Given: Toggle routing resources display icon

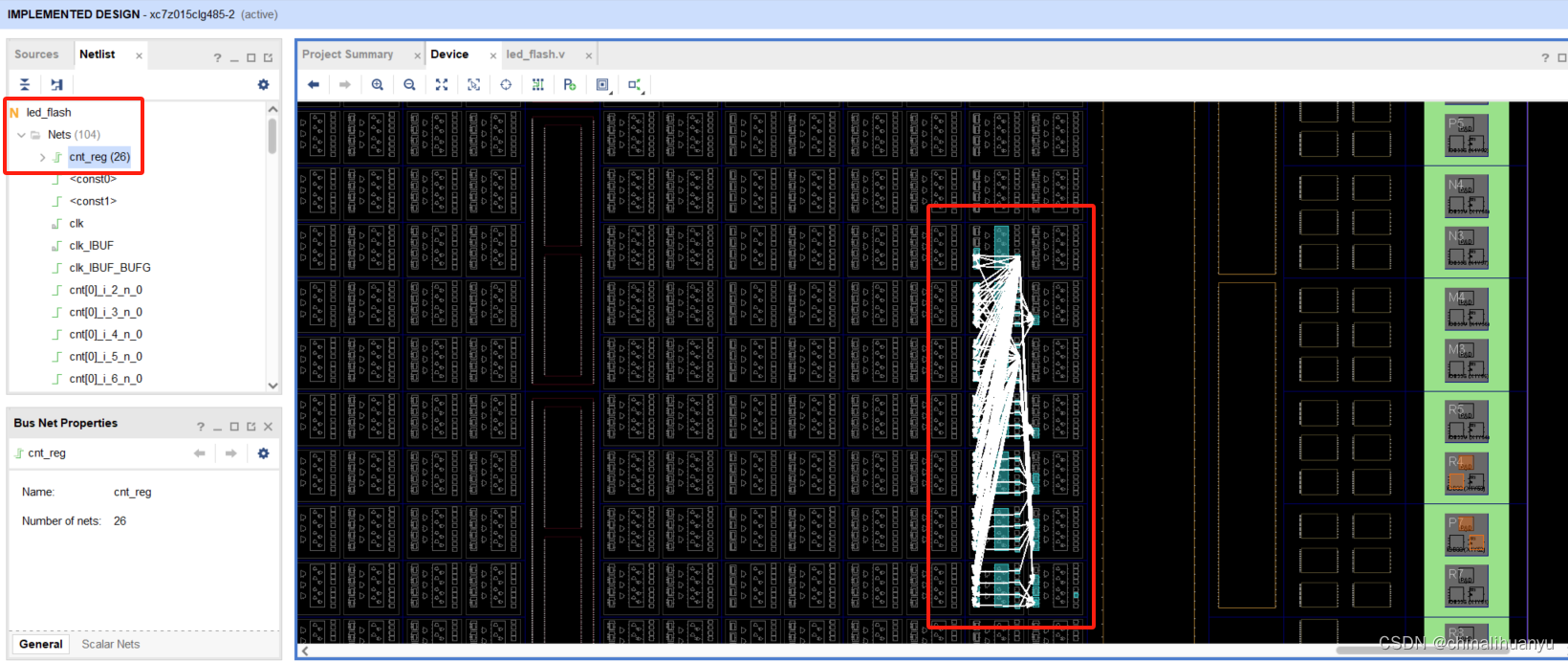Looking at the screenshot, I should click(x=538, y=84).
